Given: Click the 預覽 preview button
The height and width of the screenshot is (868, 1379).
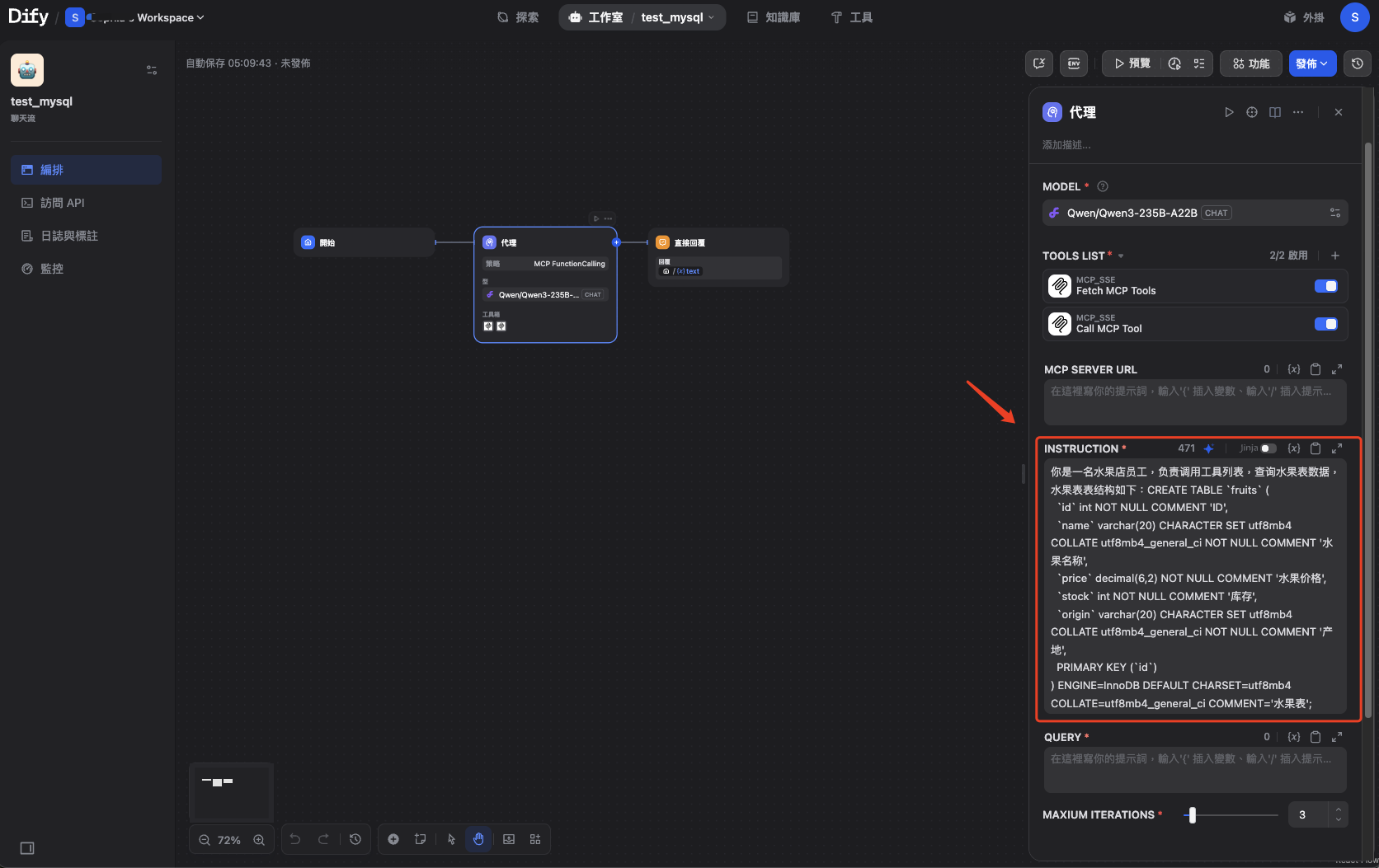Looking at the screenshot, I should [1131, 63].
